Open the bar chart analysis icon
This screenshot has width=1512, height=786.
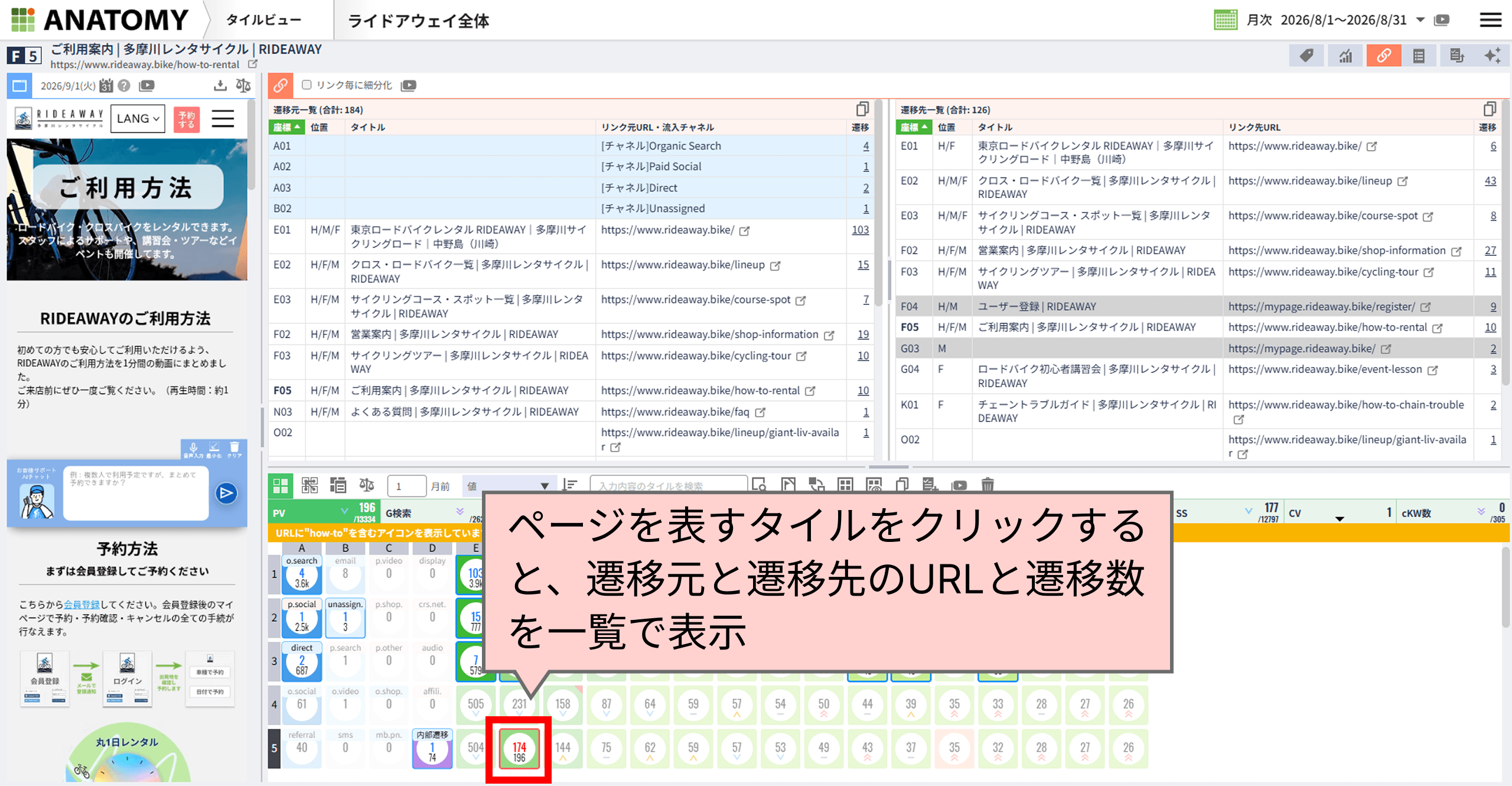tap(1345, 56)
